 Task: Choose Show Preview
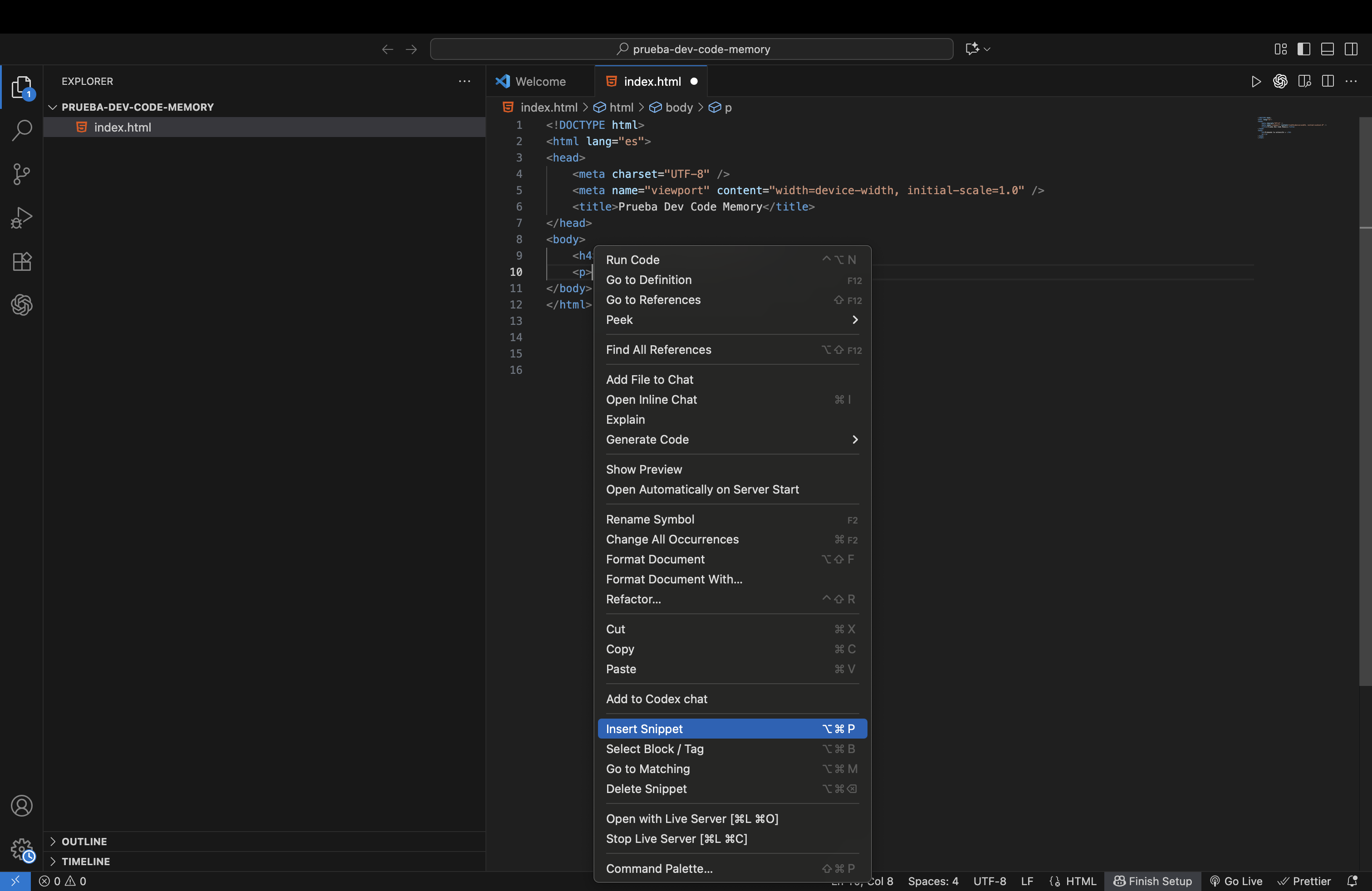732,470
